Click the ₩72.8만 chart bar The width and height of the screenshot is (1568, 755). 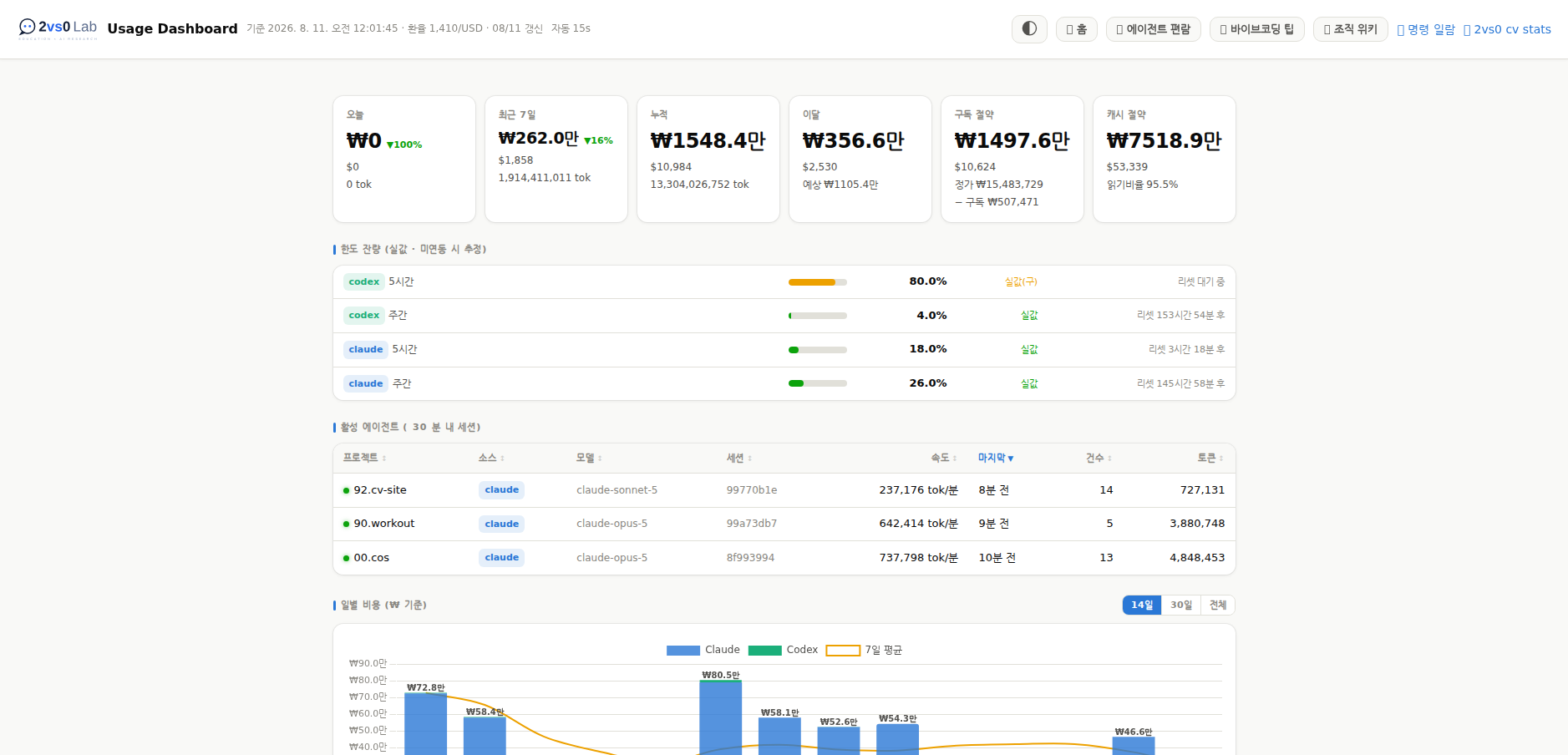tap(425, 724)
